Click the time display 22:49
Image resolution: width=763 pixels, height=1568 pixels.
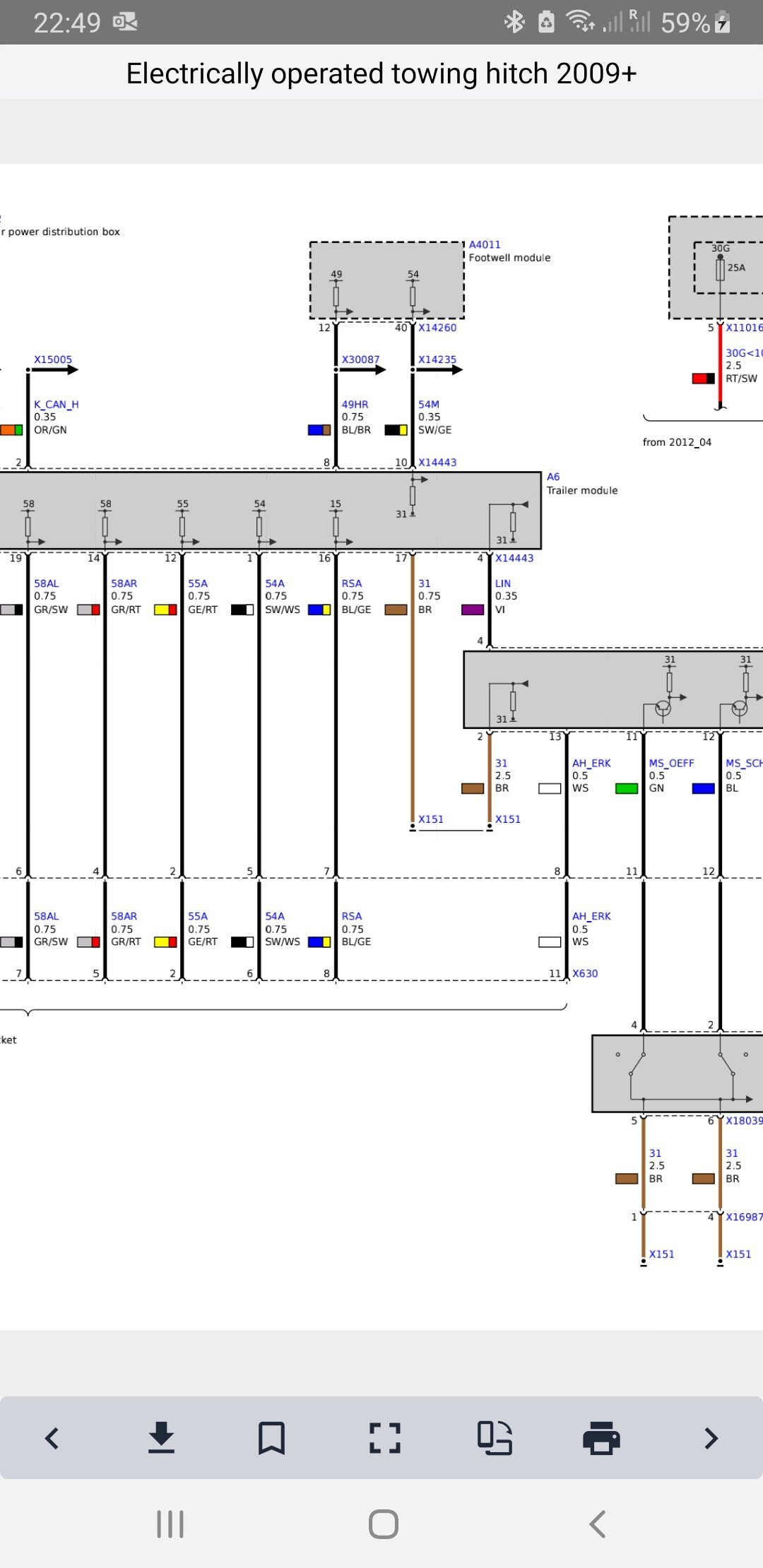click(67, 23)
